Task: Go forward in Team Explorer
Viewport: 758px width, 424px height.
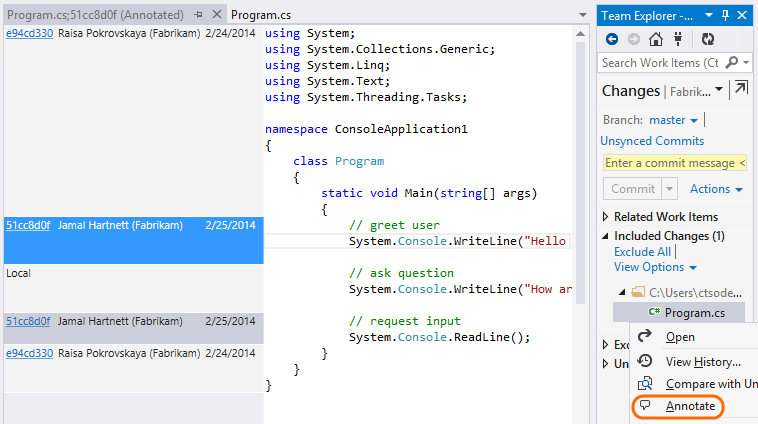Action: pos(633,39)
